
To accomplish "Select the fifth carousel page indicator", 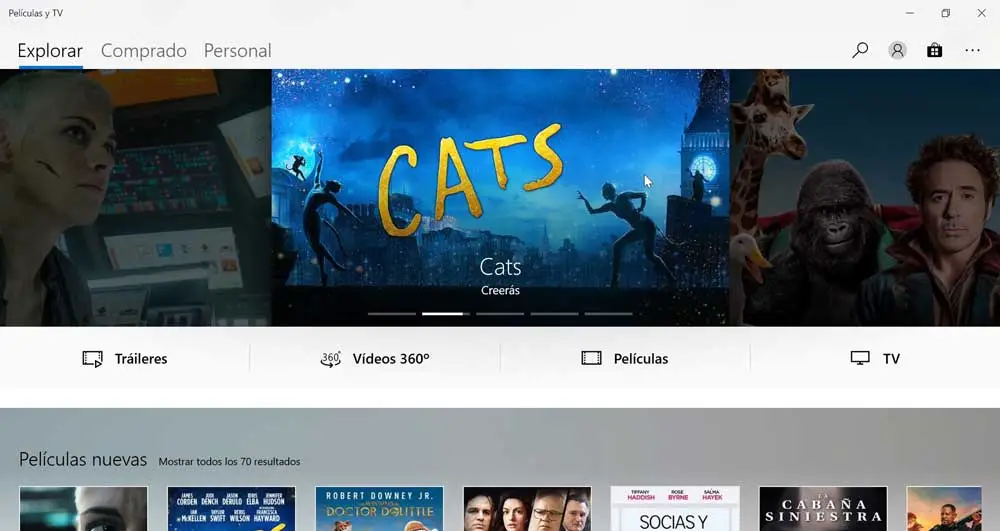I will (x=608, y=314).
